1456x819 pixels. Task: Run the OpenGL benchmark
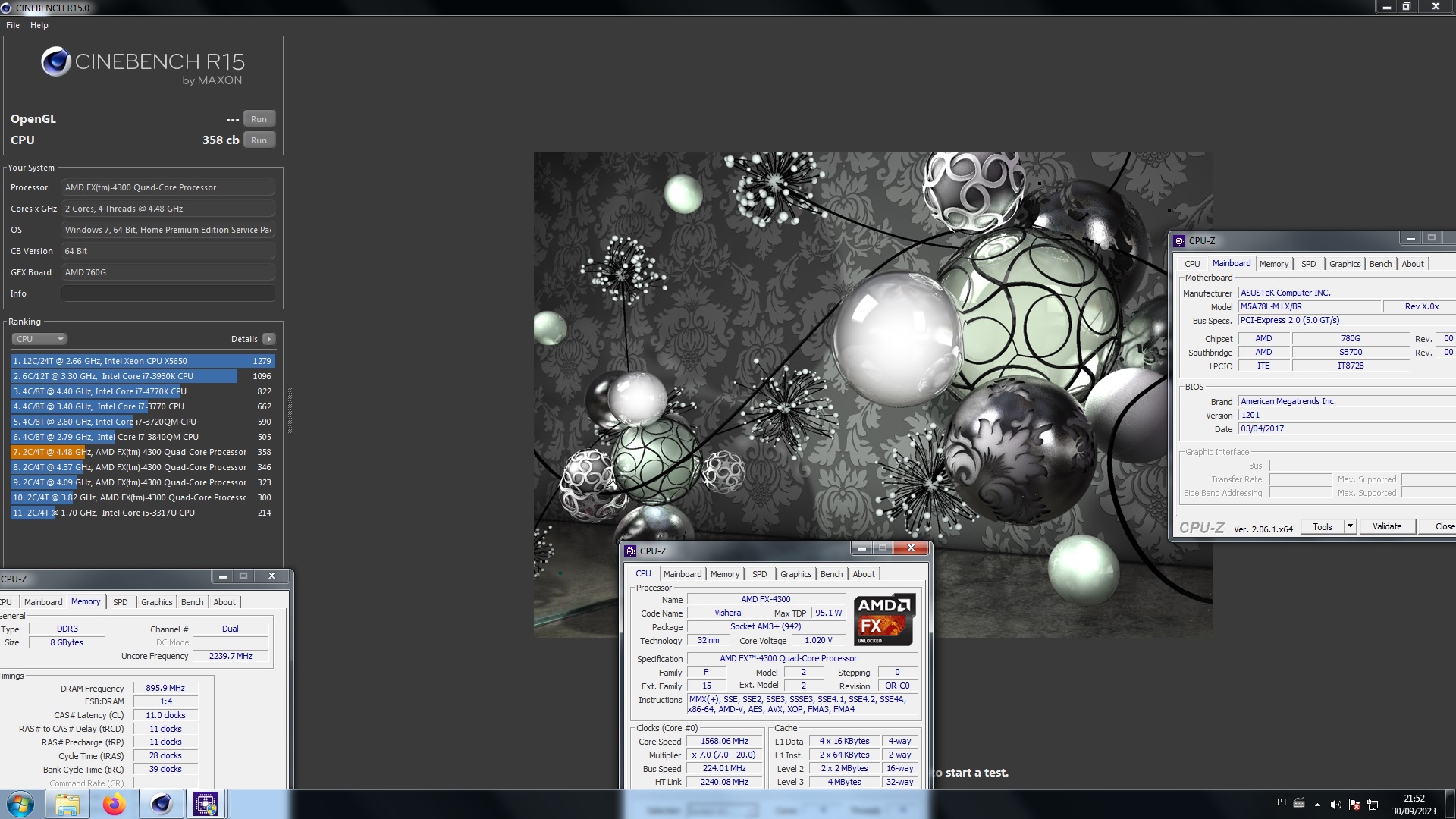pos(259,119)
